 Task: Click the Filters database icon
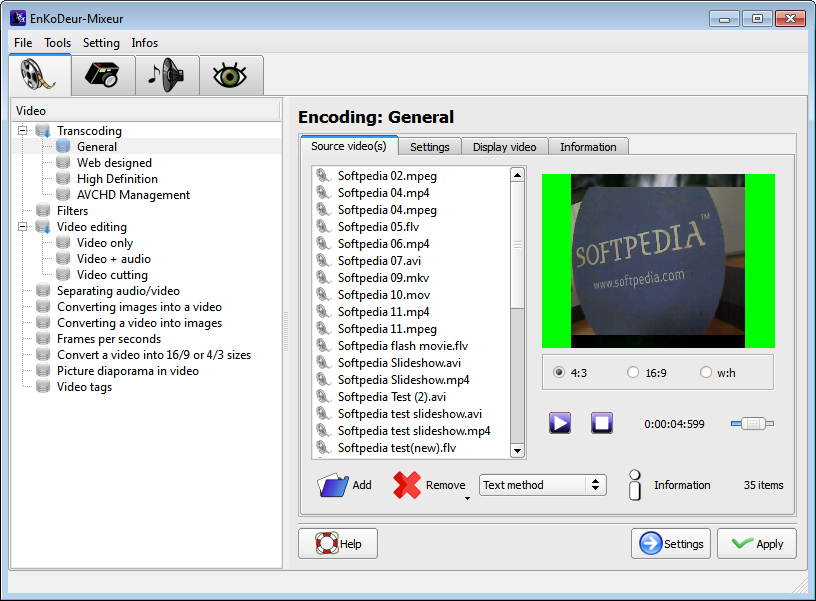[x=43, y=211]
